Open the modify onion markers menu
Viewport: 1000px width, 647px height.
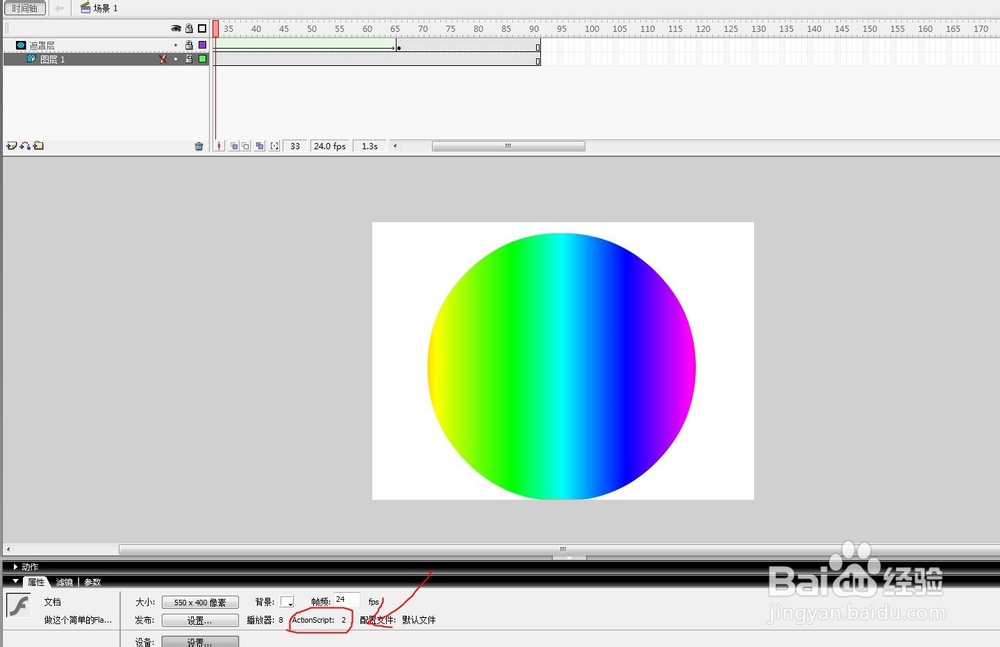[274, 146]
